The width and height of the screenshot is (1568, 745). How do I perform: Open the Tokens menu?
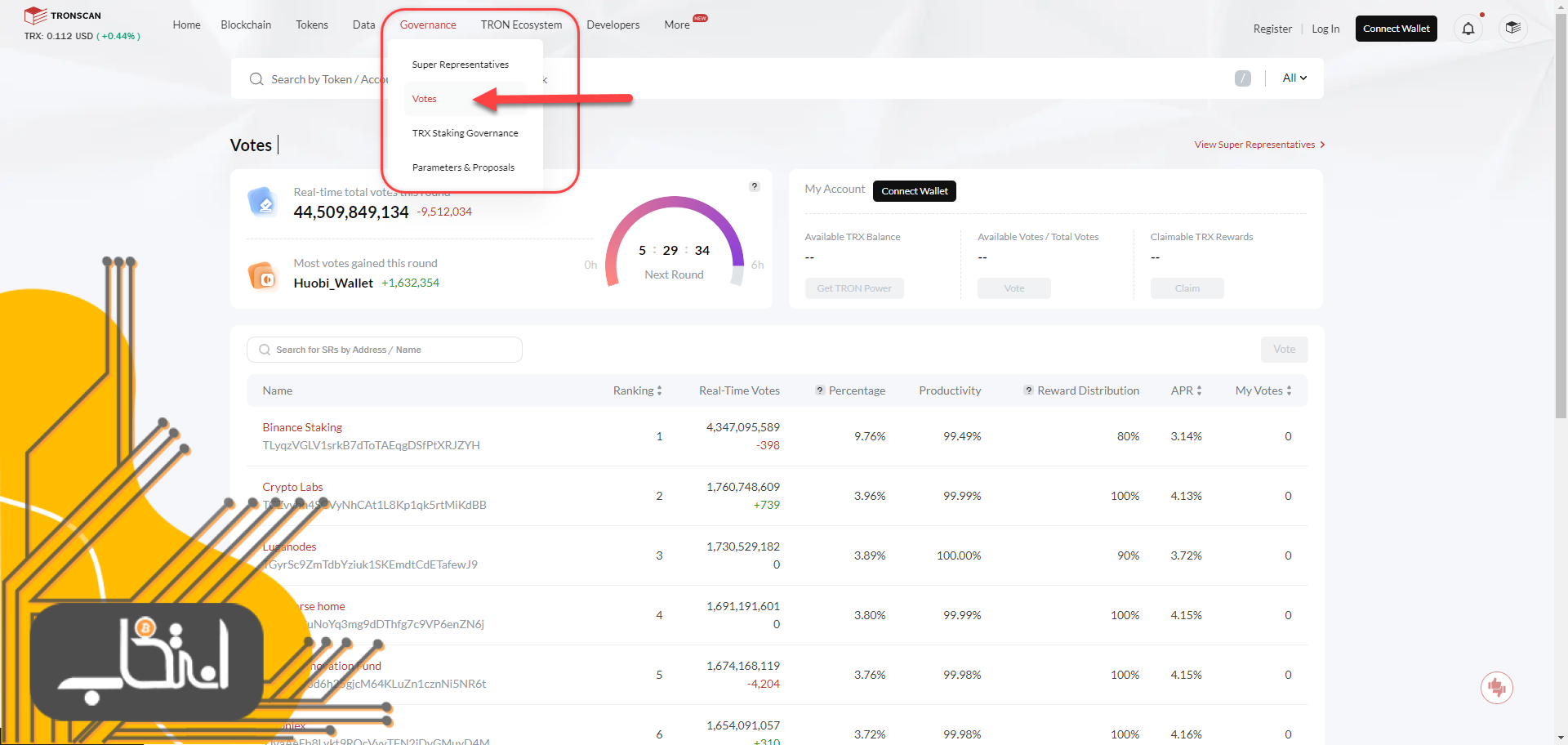312,25
